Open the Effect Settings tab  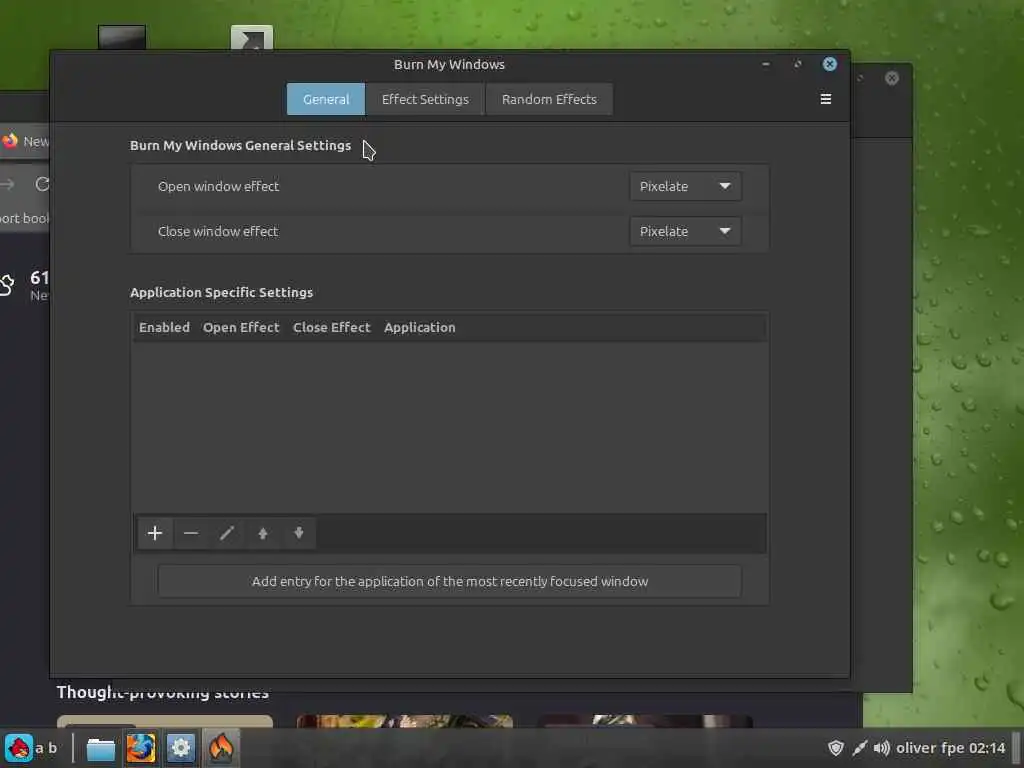pyautogui.click(x=425, y=99)
